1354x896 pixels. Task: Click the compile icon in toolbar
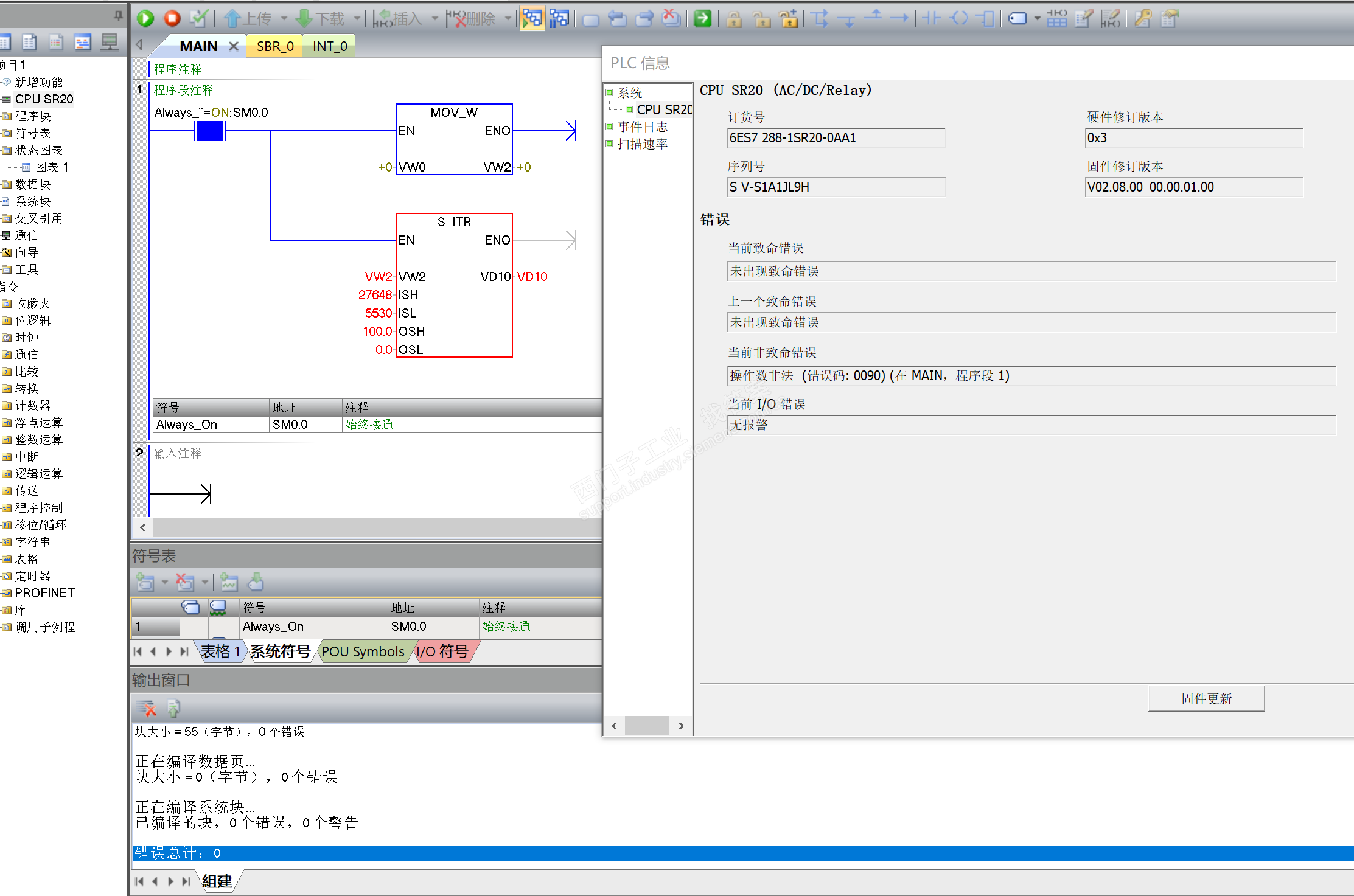click(198, 18)
